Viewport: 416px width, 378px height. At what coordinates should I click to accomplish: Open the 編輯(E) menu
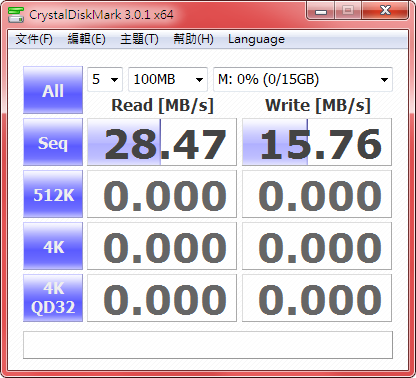coord(87,39)
